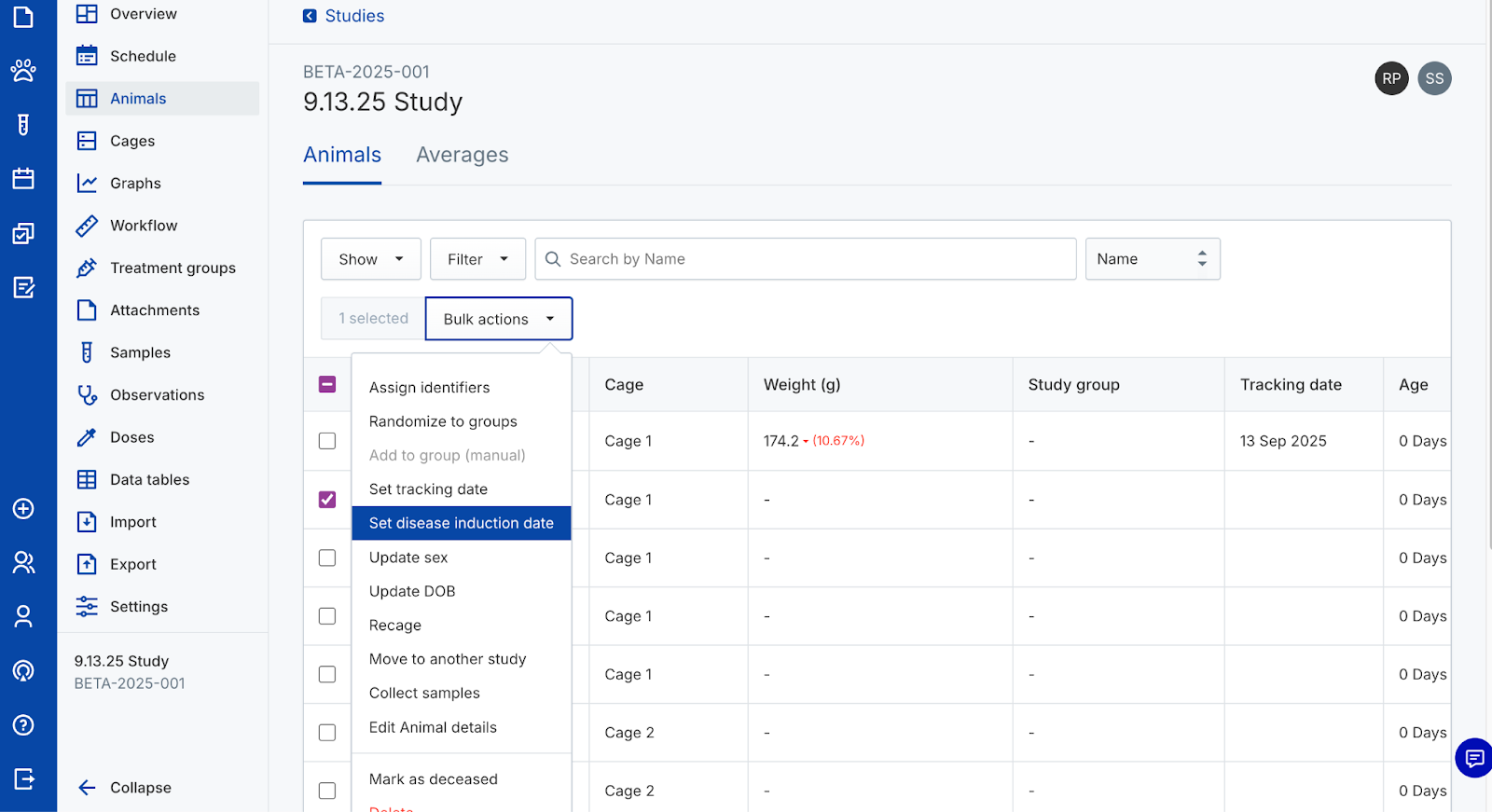Click the Import download icon
The image size is (1492, 812).
point(87,522)
